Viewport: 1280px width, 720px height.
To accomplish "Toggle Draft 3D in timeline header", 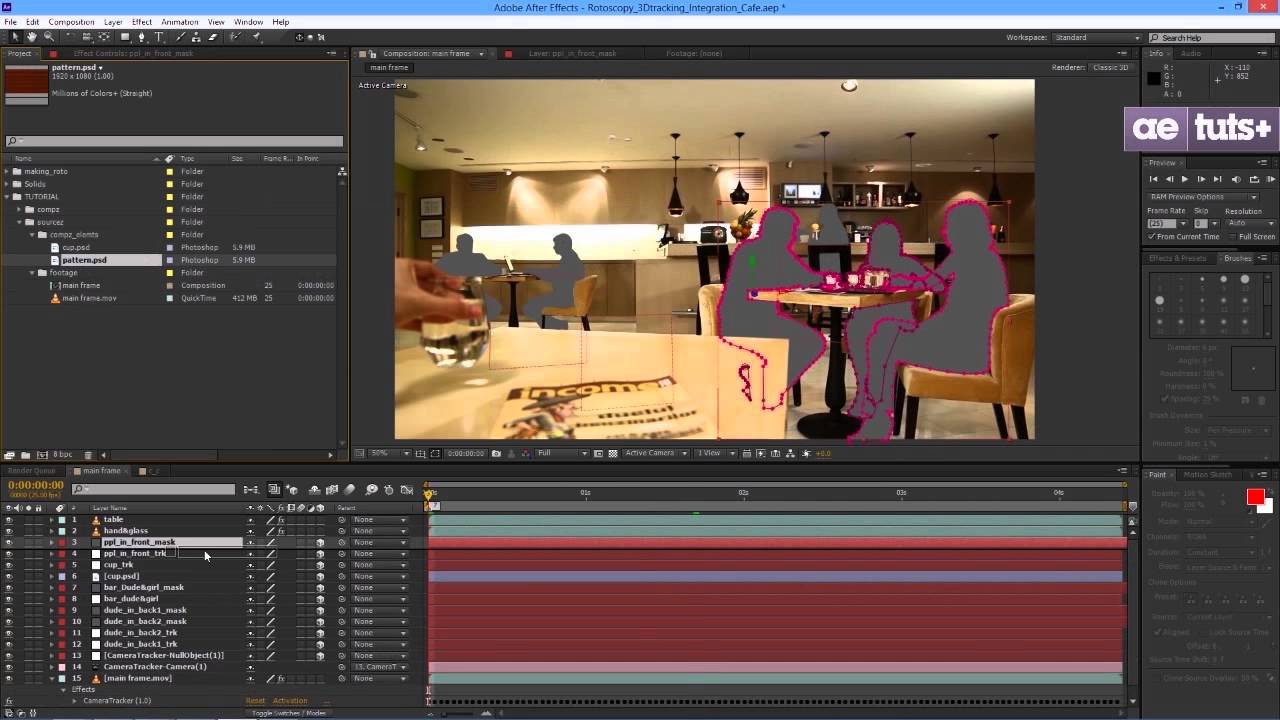I will coord(292,490).
